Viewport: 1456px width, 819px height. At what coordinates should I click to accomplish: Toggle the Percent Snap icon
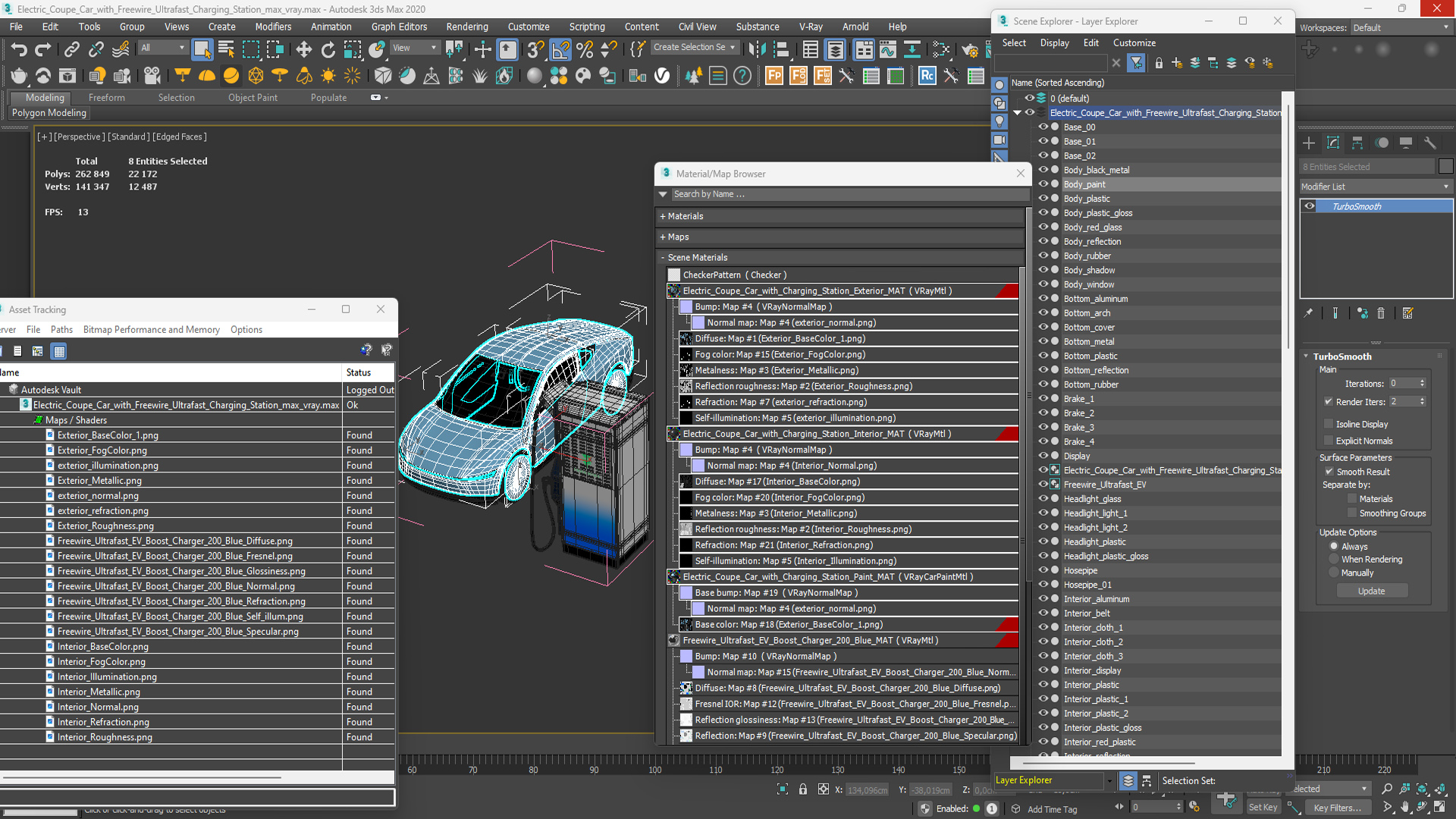[x=585, y=50]
